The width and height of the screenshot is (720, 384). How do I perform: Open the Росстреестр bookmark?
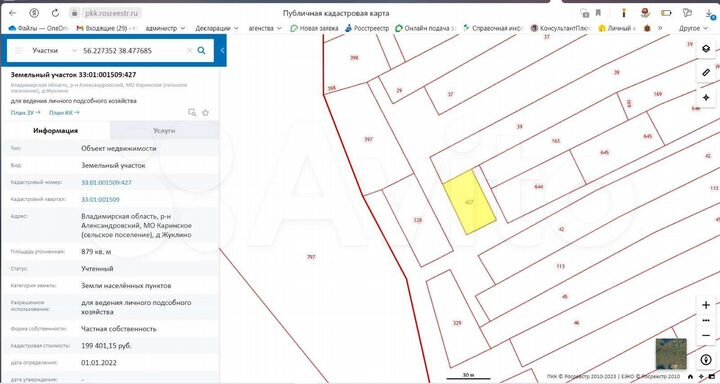coord(367,28)
